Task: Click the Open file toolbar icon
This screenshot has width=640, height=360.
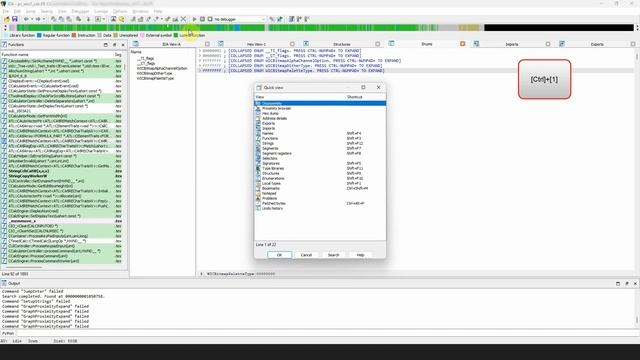Action: click(x=7, y=19)
